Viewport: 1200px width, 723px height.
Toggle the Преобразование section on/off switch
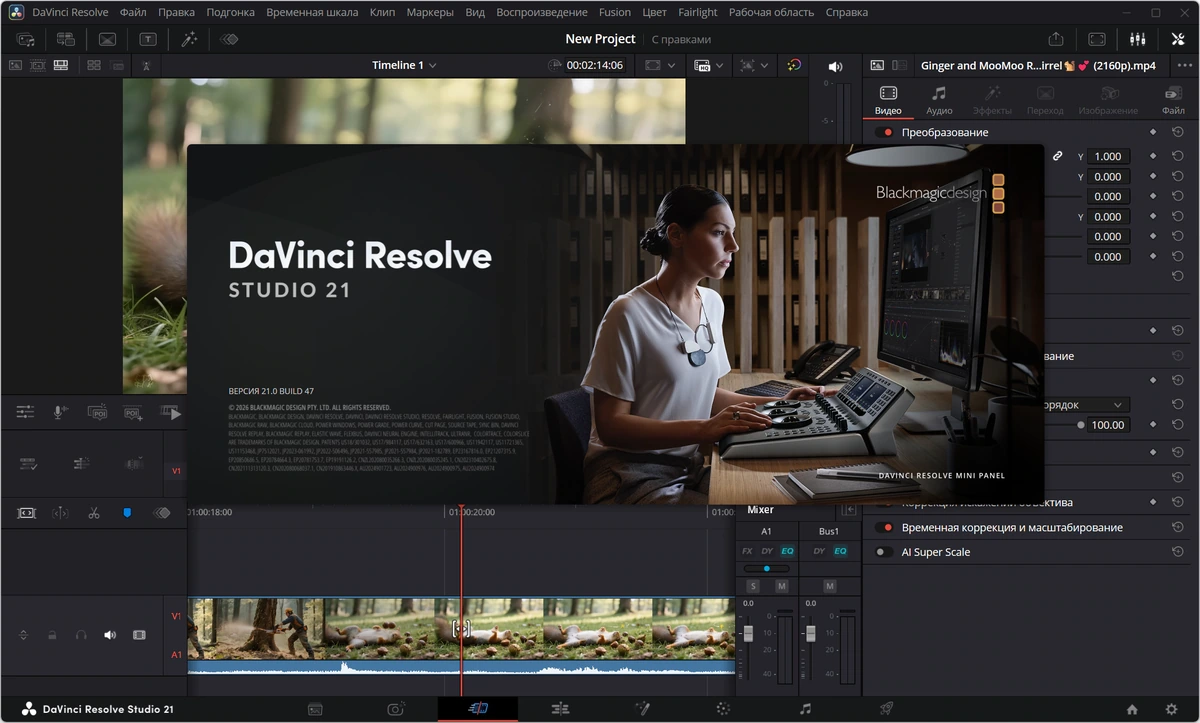coord(884,132)
